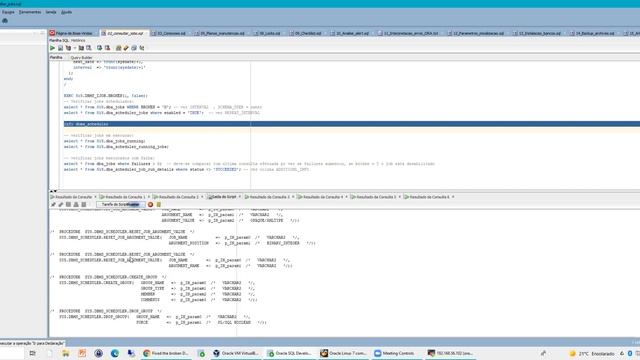Open the 05_Planos_manutencao.sql tab

(x=222, y=33)
